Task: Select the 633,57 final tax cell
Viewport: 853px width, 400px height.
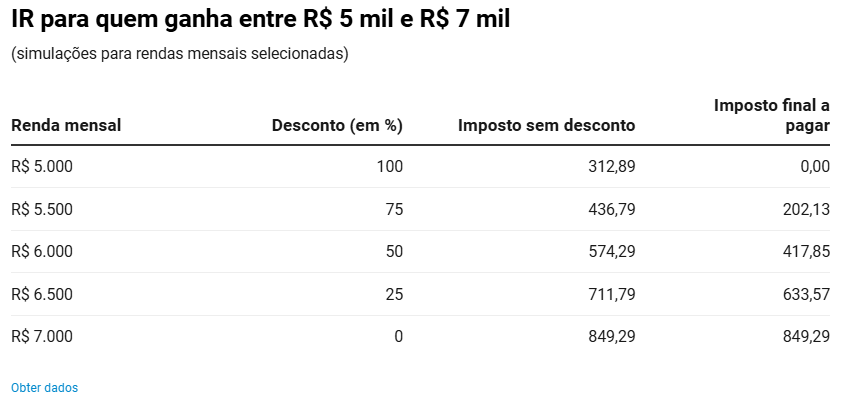Action: click(806, 294)
